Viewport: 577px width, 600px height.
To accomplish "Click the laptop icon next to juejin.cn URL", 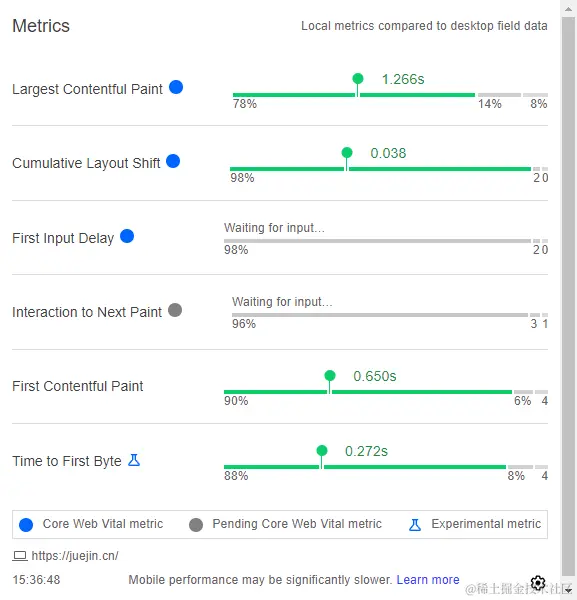I will (x=20, y=556).
